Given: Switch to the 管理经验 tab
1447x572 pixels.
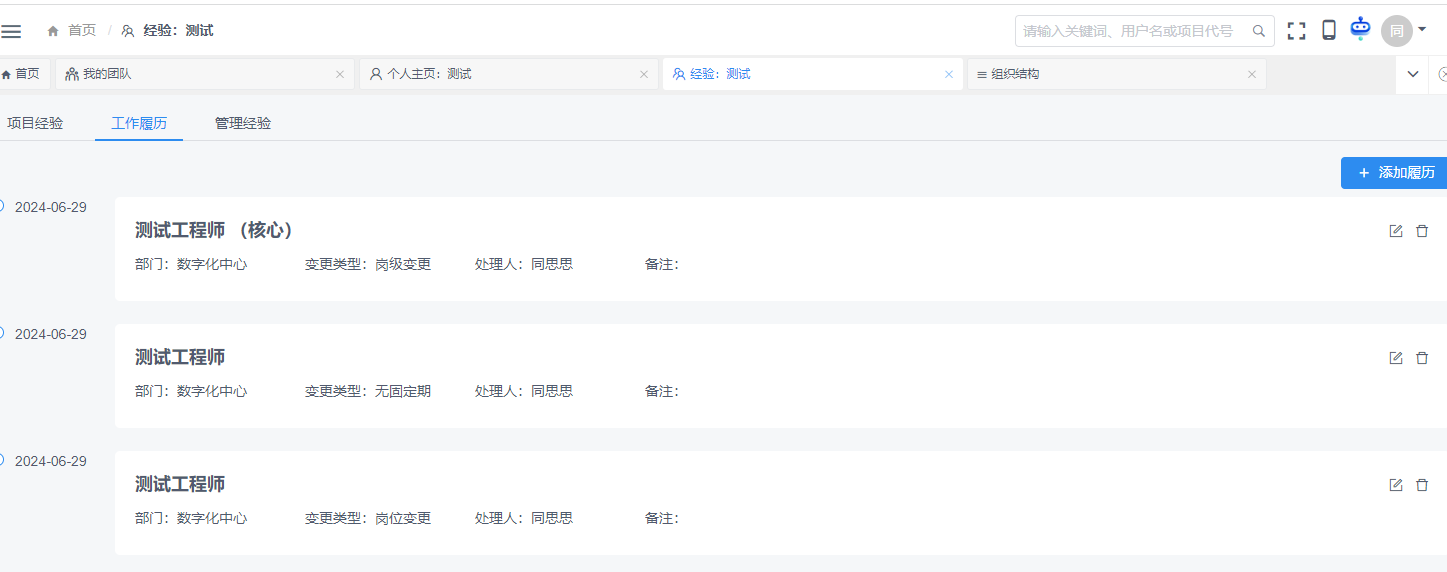Looking at the screenshot, I should (x=243, y=123).
